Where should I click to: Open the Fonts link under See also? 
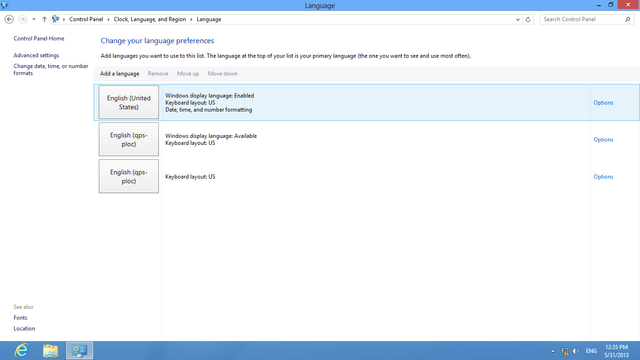[20, 318]
